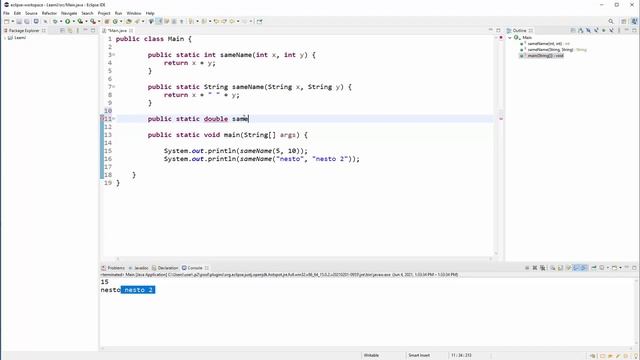The height and width of the screenshot is (360, 640).
Task: Select main(String[]) in Outline
Action: pos(542,56)
